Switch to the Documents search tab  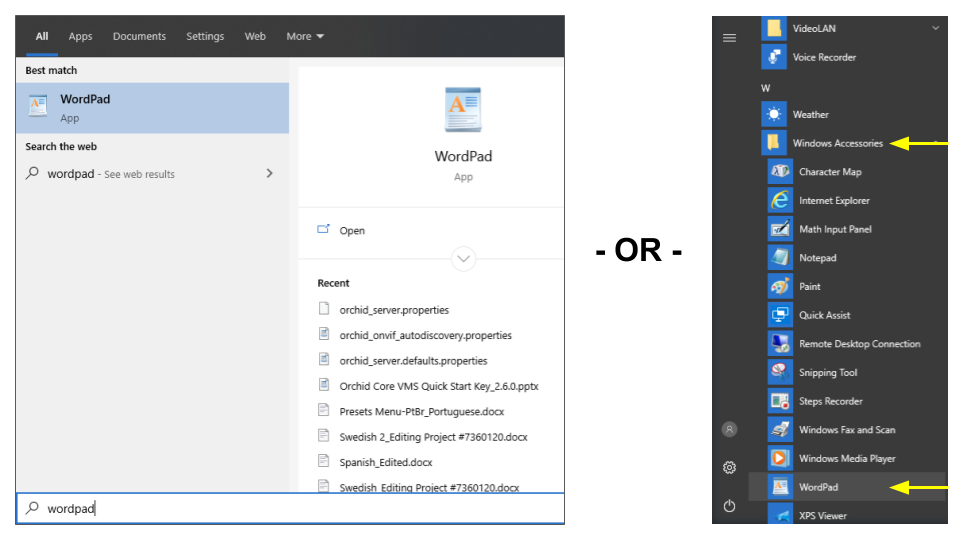click(139, 36)
